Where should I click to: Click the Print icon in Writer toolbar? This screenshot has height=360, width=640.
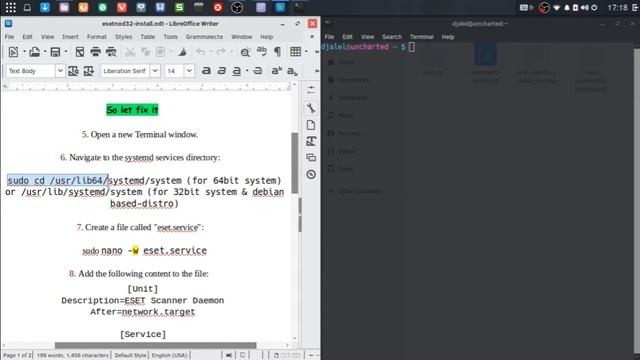point(96,52)
